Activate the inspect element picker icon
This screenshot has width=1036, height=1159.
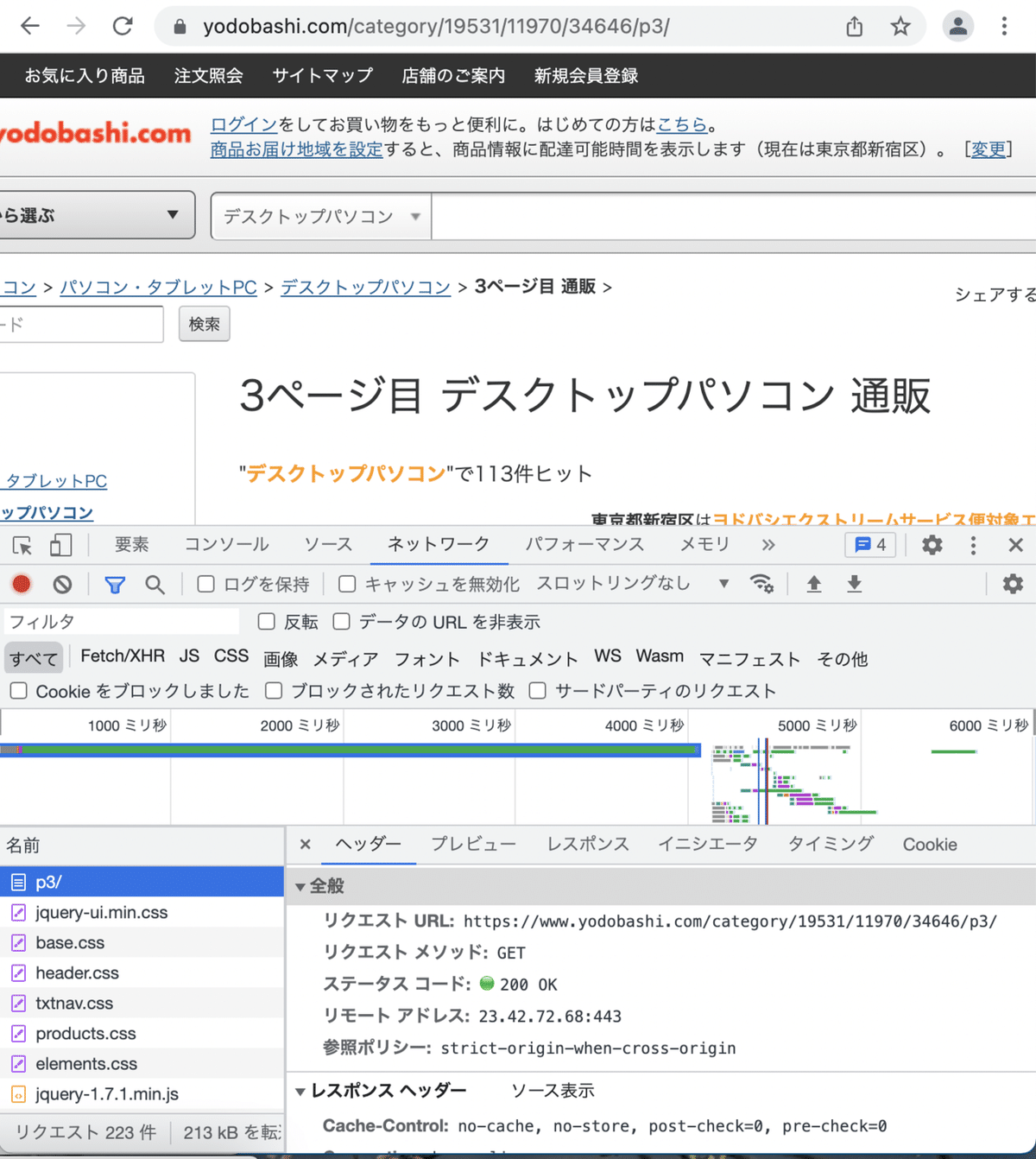click(x=22, y=545)
